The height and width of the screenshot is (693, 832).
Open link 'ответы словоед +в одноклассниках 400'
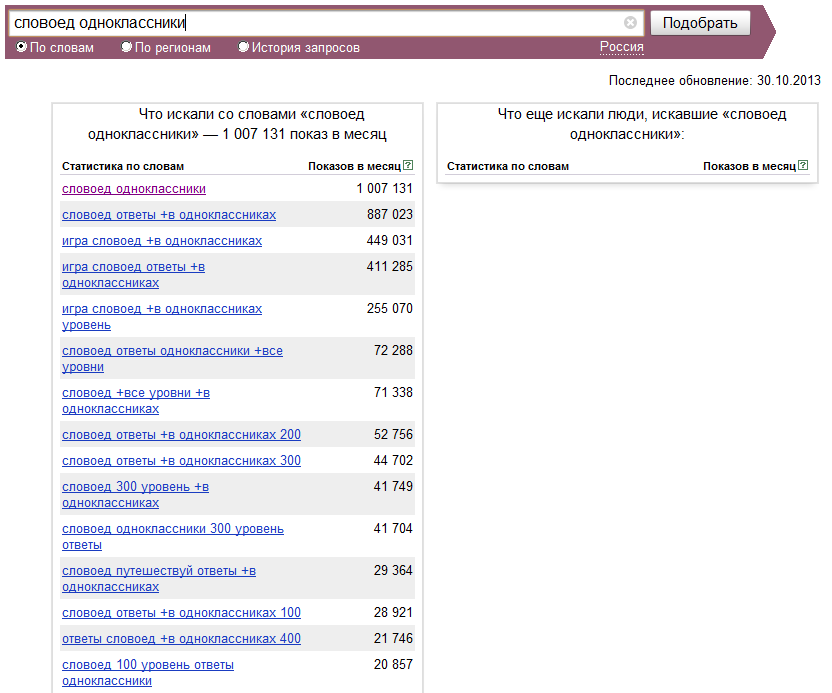point(181,638)
